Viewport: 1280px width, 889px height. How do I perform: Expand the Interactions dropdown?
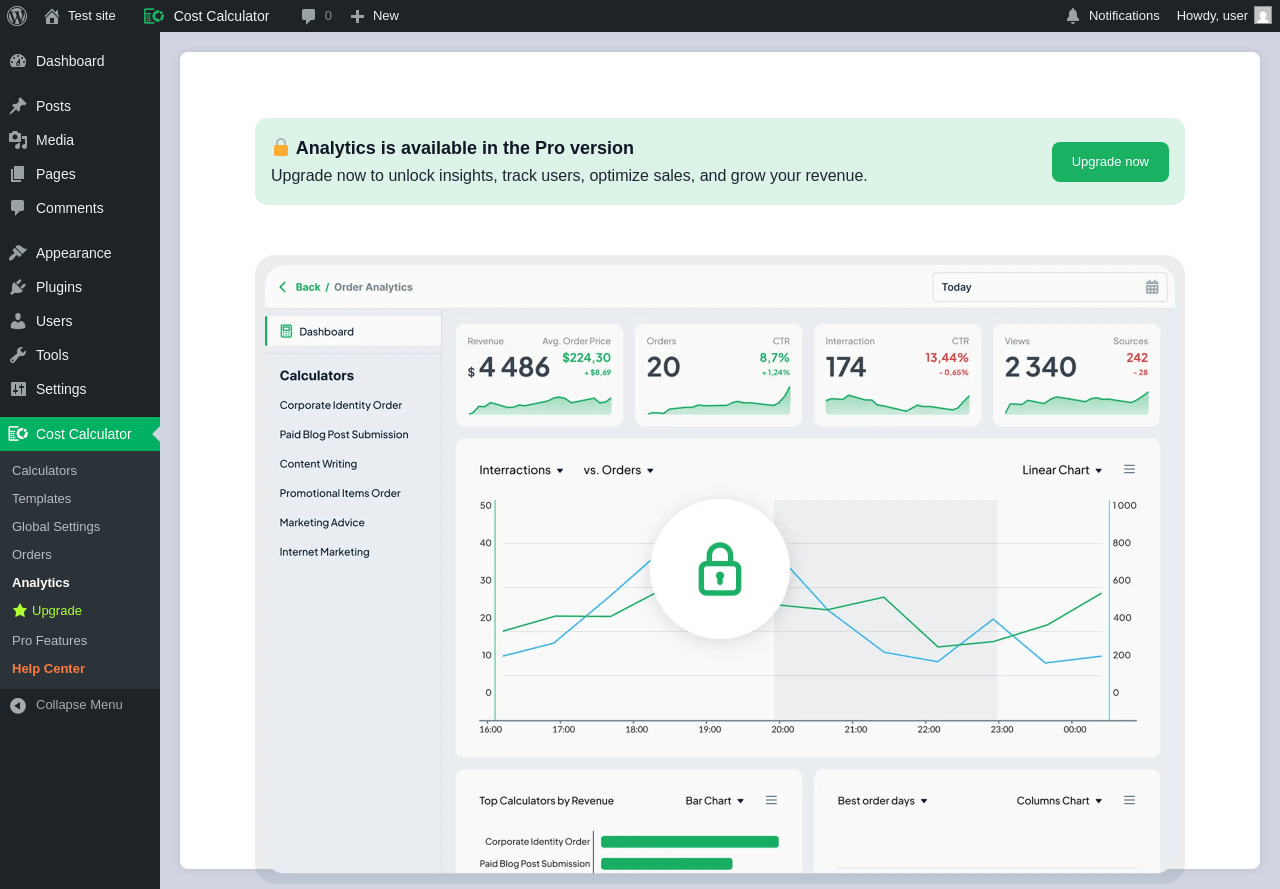(521, 470)
